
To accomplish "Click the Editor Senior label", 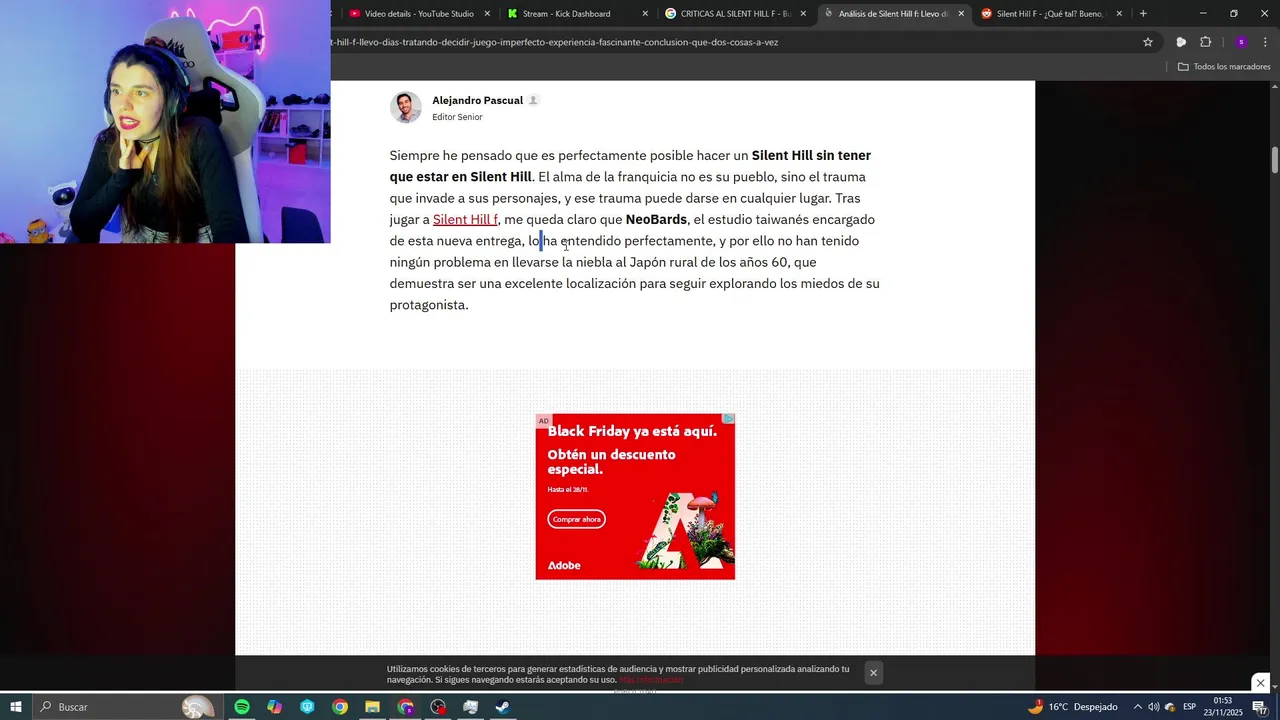I will (457, 117).
